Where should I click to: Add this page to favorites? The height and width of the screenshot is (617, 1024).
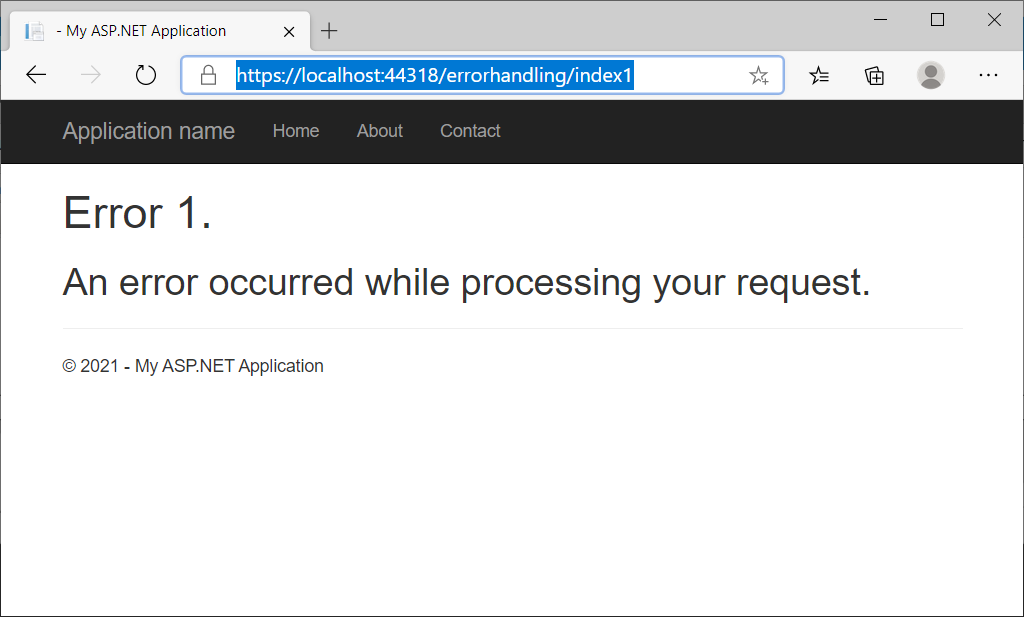[759, 75]
